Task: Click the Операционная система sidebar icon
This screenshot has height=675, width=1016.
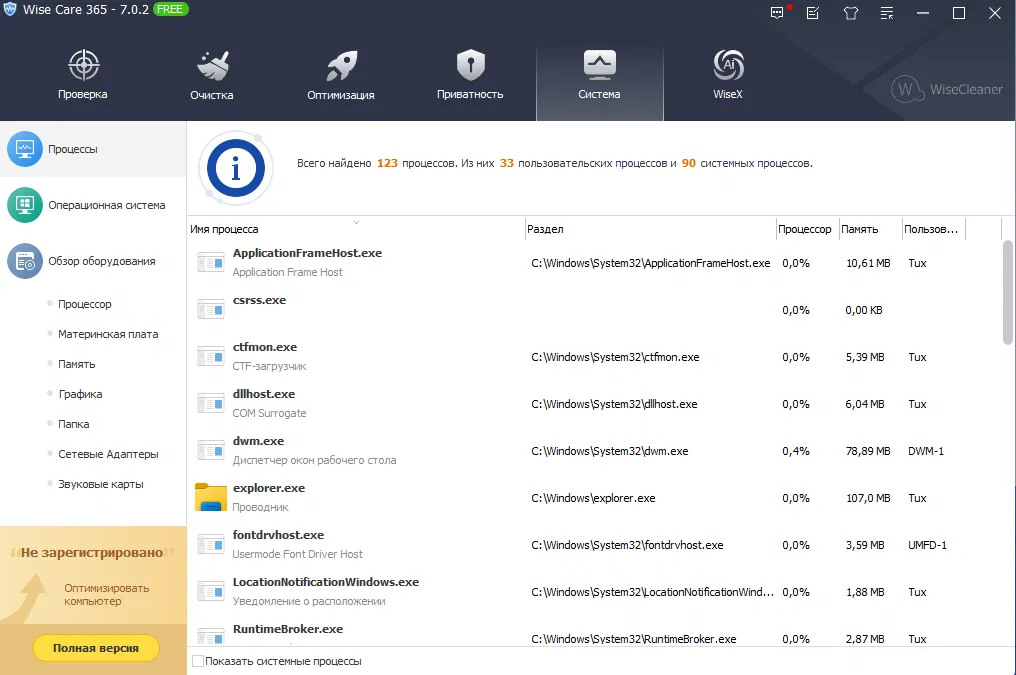Action: point(25,205)
